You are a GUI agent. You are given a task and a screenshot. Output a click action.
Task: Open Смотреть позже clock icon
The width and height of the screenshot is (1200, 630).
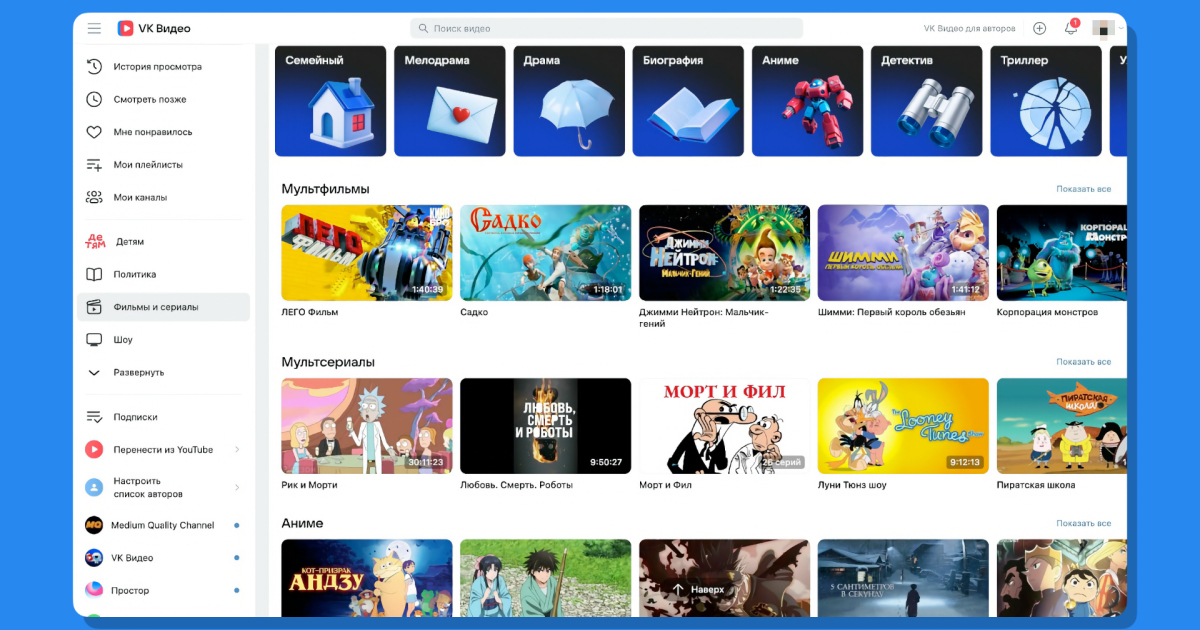click(94, 100)
